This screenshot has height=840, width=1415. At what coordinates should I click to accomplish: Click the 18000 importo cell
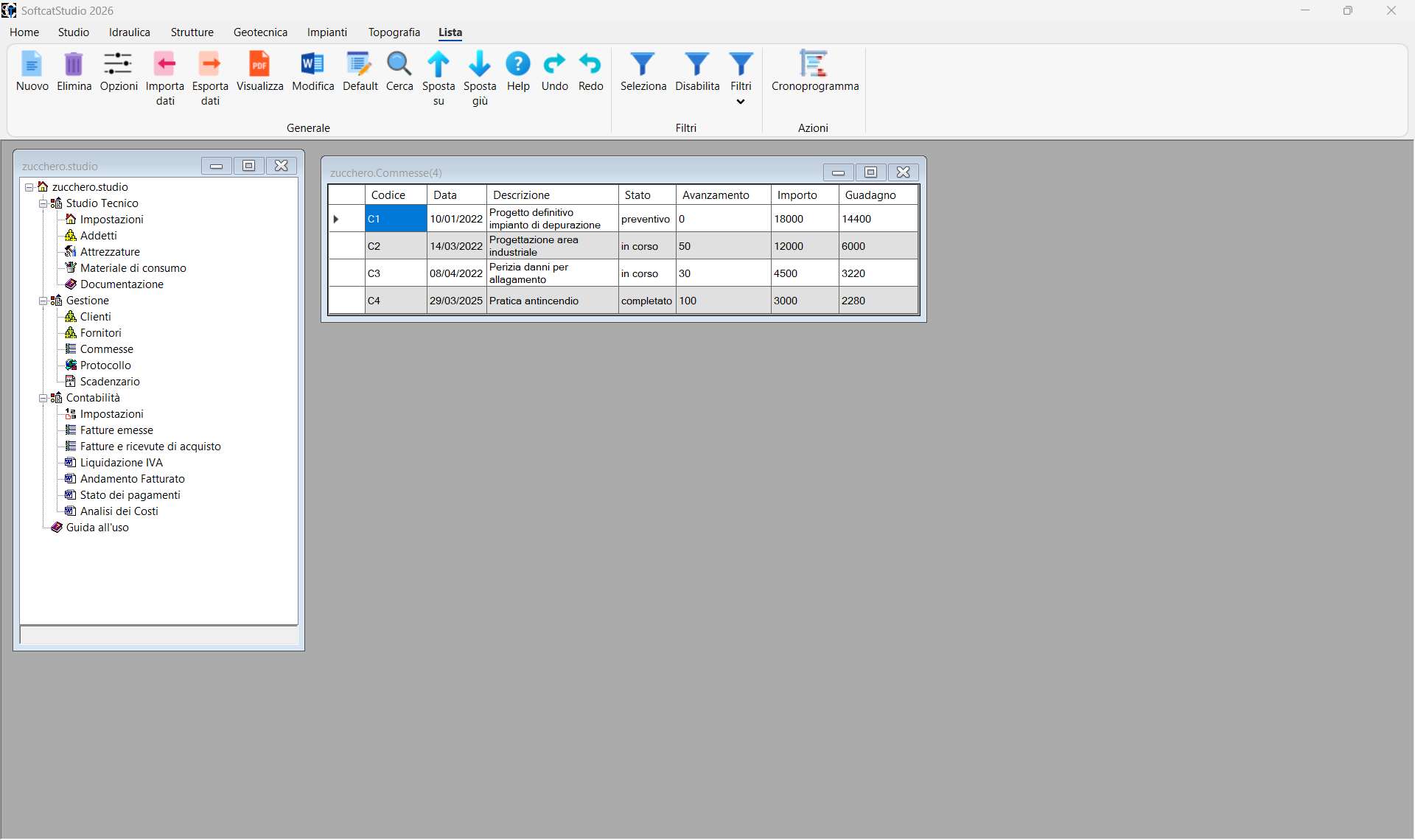point(805,219)
